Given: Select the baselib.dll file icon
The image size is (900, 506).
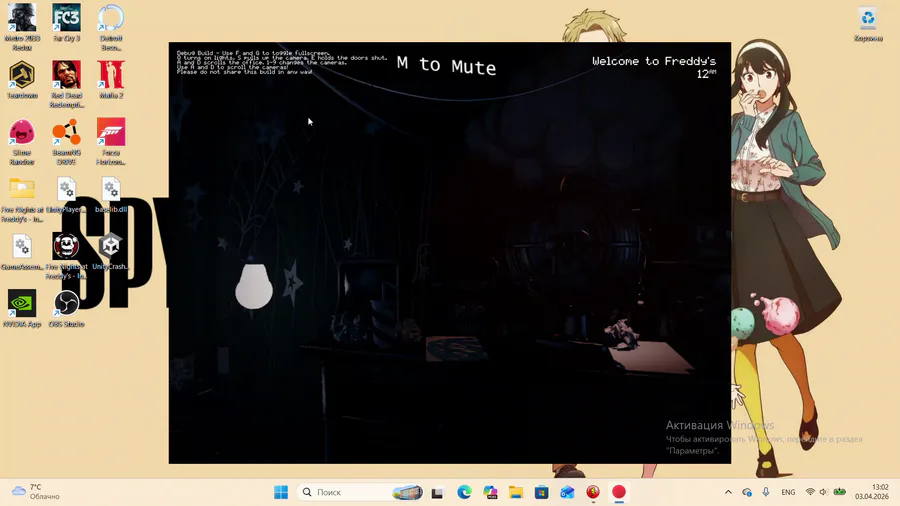Looking at the screenshot, I should (x=111, y=194).
